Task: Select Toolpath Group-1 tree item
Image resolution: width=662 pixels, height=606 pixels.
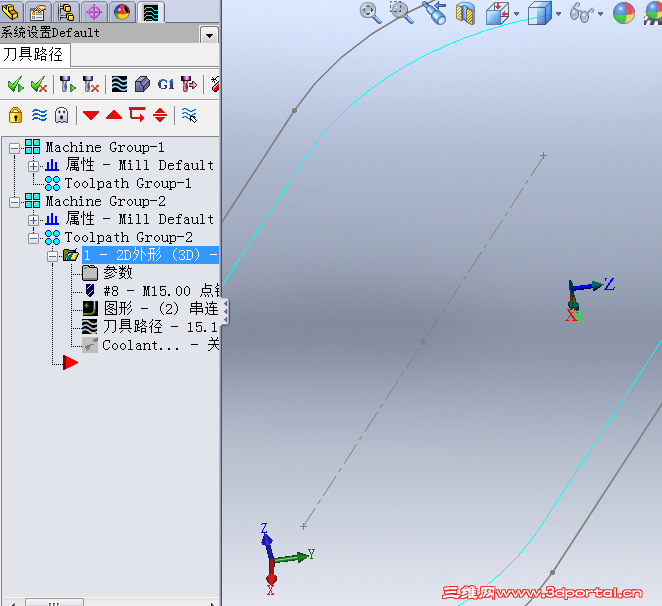Action: tap(128, 183)
